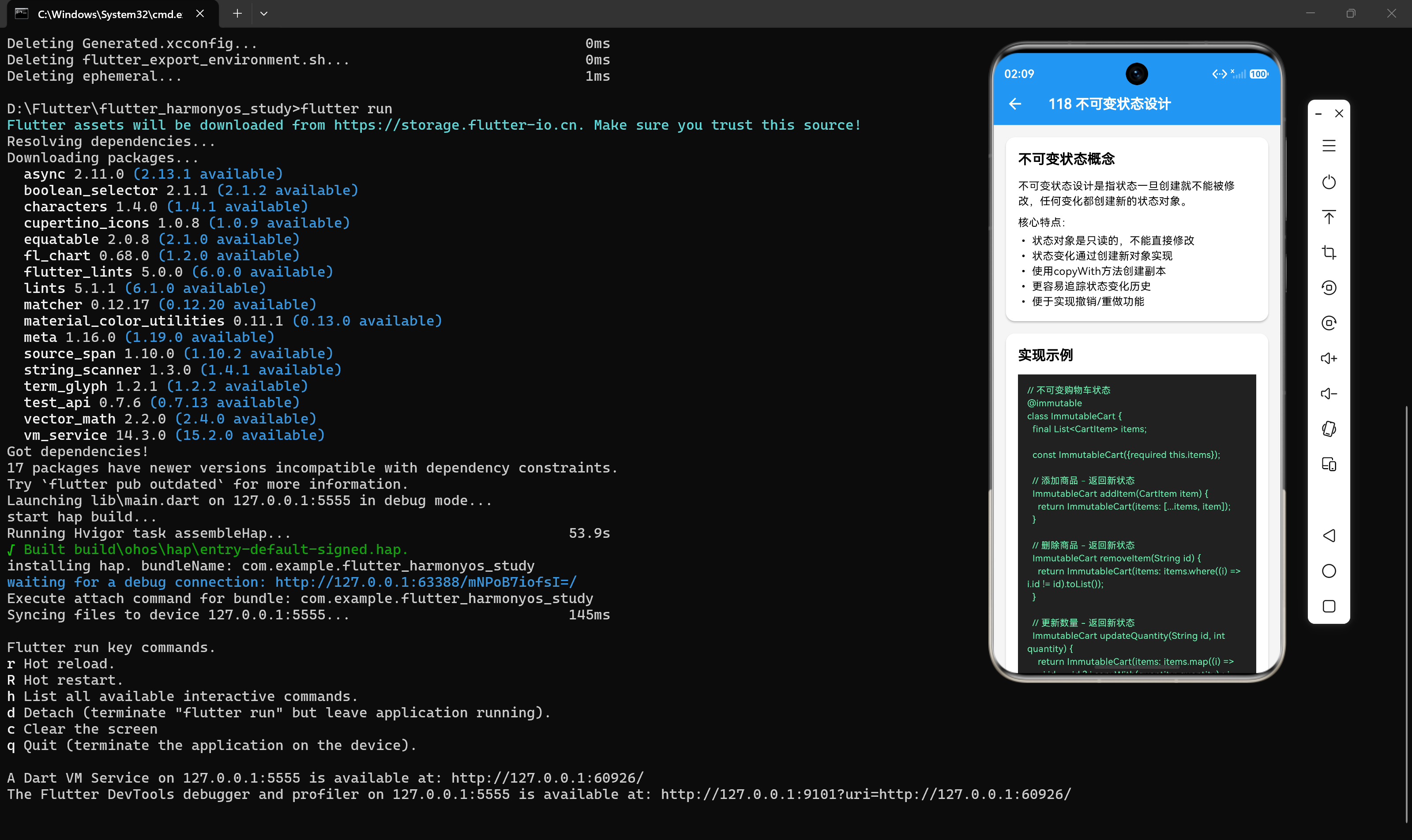Viewport: 1412px width, 840px height.
Task: Click the 'fl_chart 0.68.0' package line
Action: coord(161,255)
